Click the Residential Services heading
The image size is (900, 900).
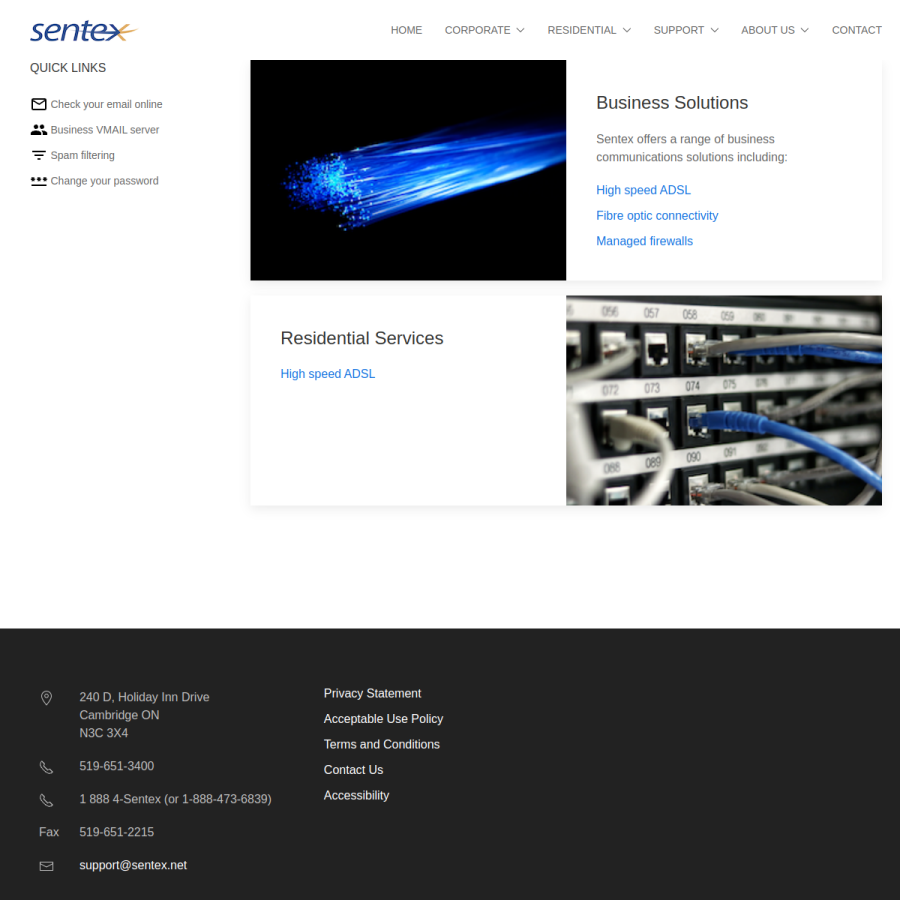click(x=362, y=338)
